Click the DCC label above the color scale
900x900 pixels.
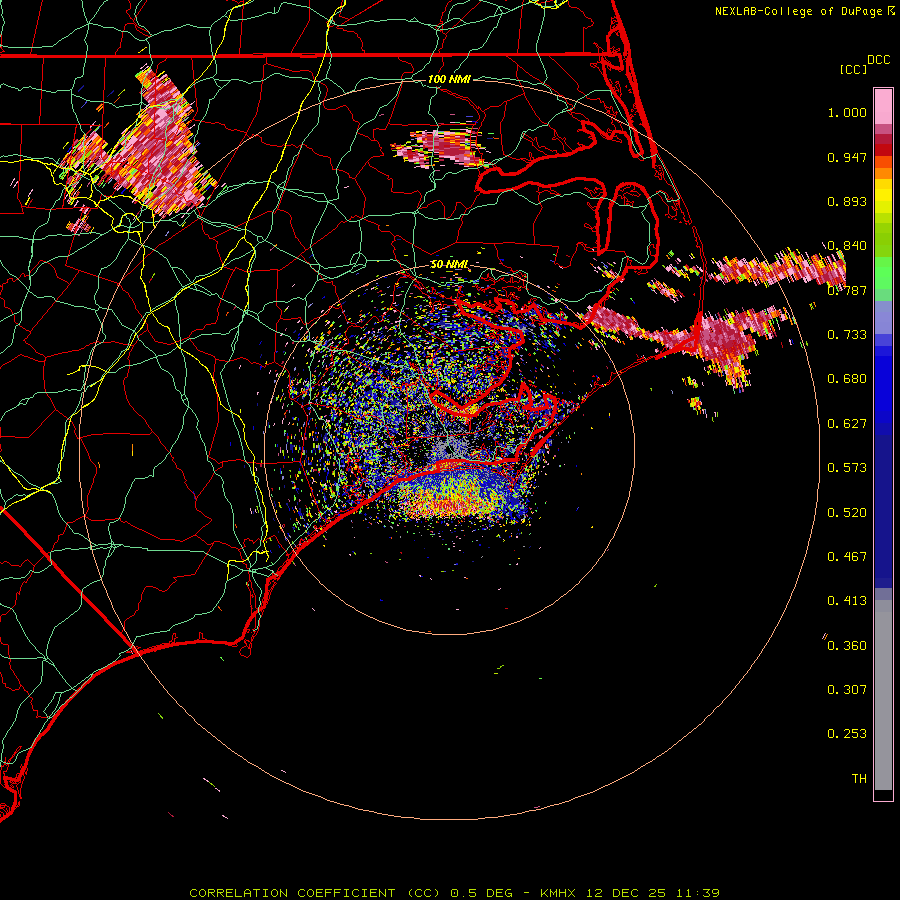[x=878, y=60]
